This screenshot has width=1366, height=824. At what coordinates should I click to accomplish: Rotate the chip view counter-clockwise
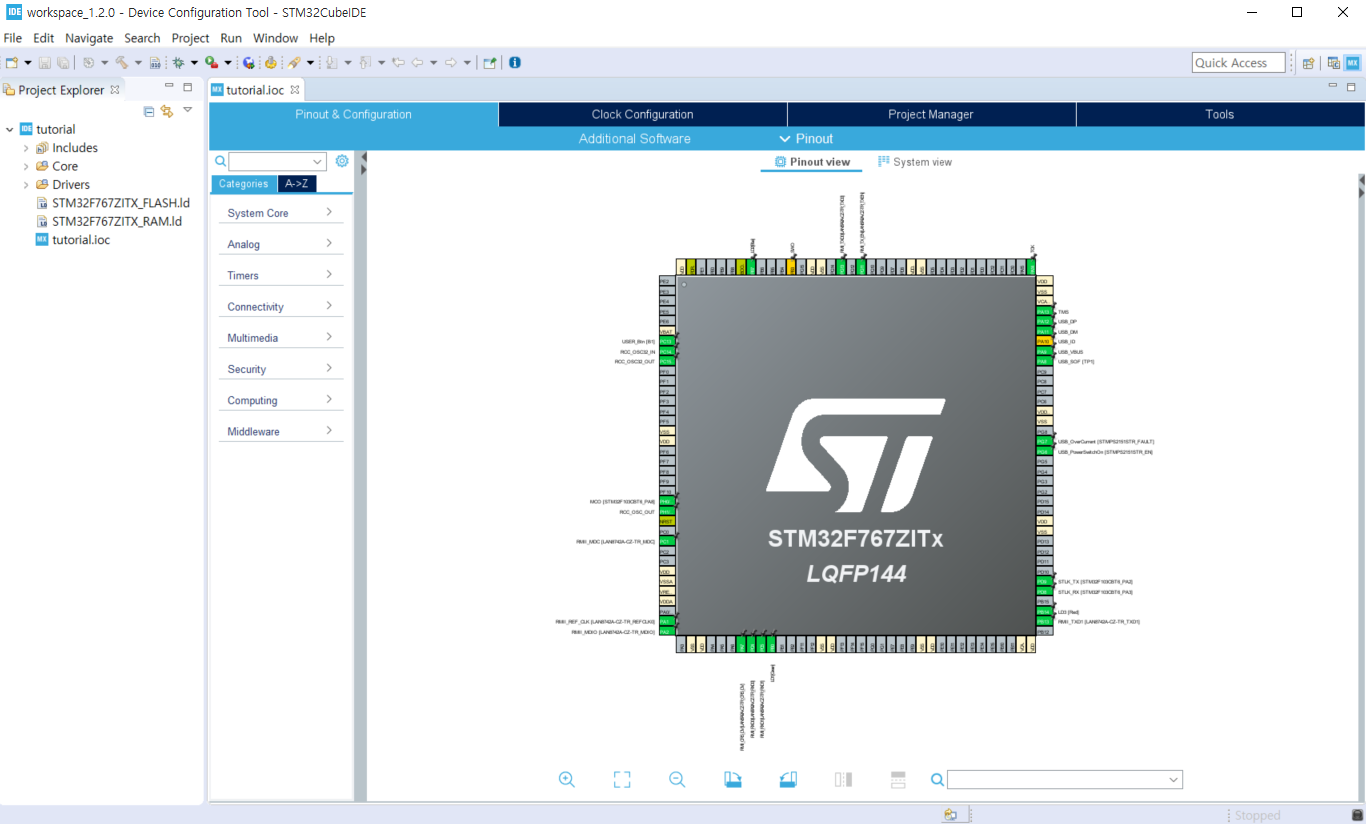click(788, 779)
